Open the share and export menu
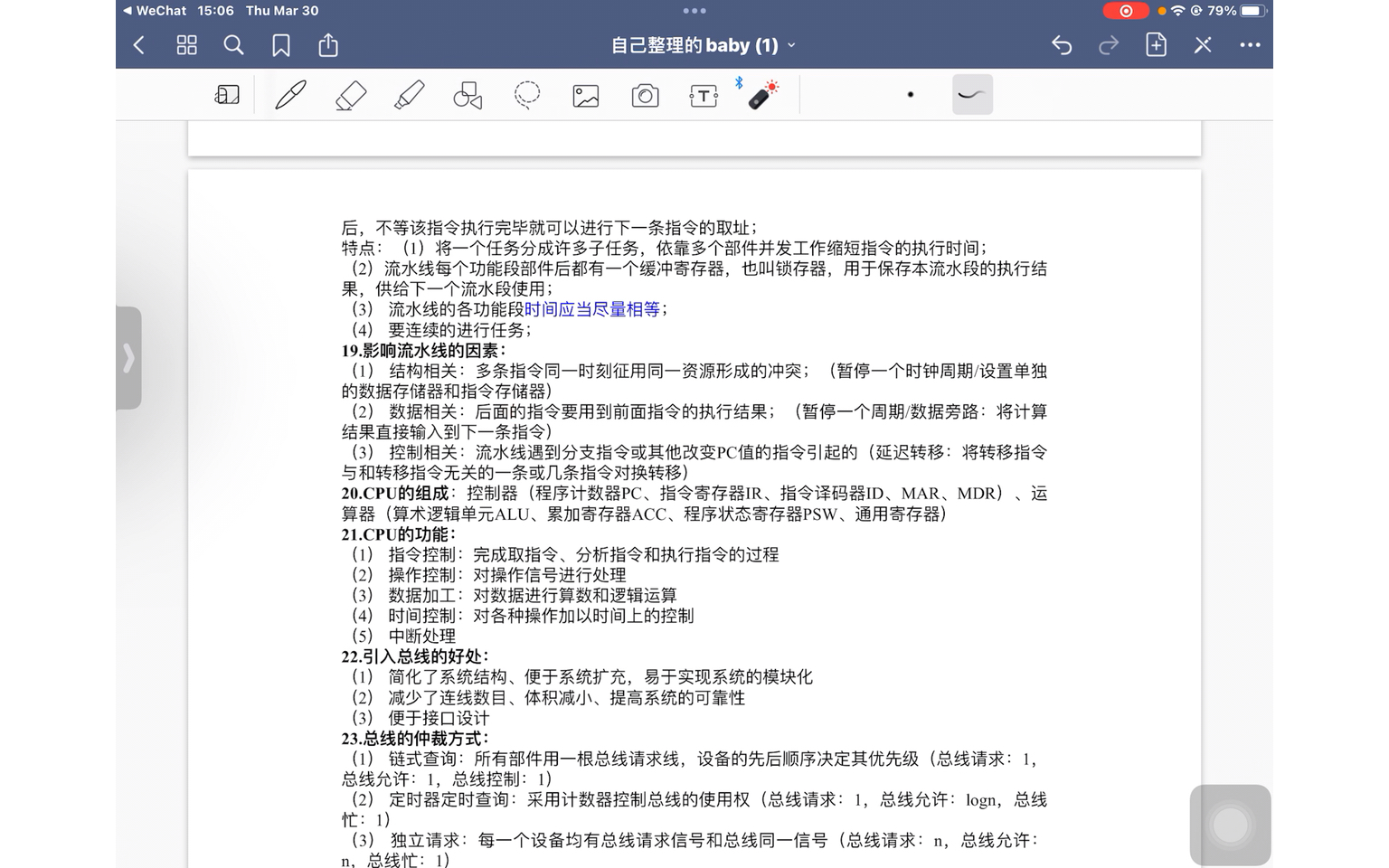The image size is (1389, 868). click(328, 45)
